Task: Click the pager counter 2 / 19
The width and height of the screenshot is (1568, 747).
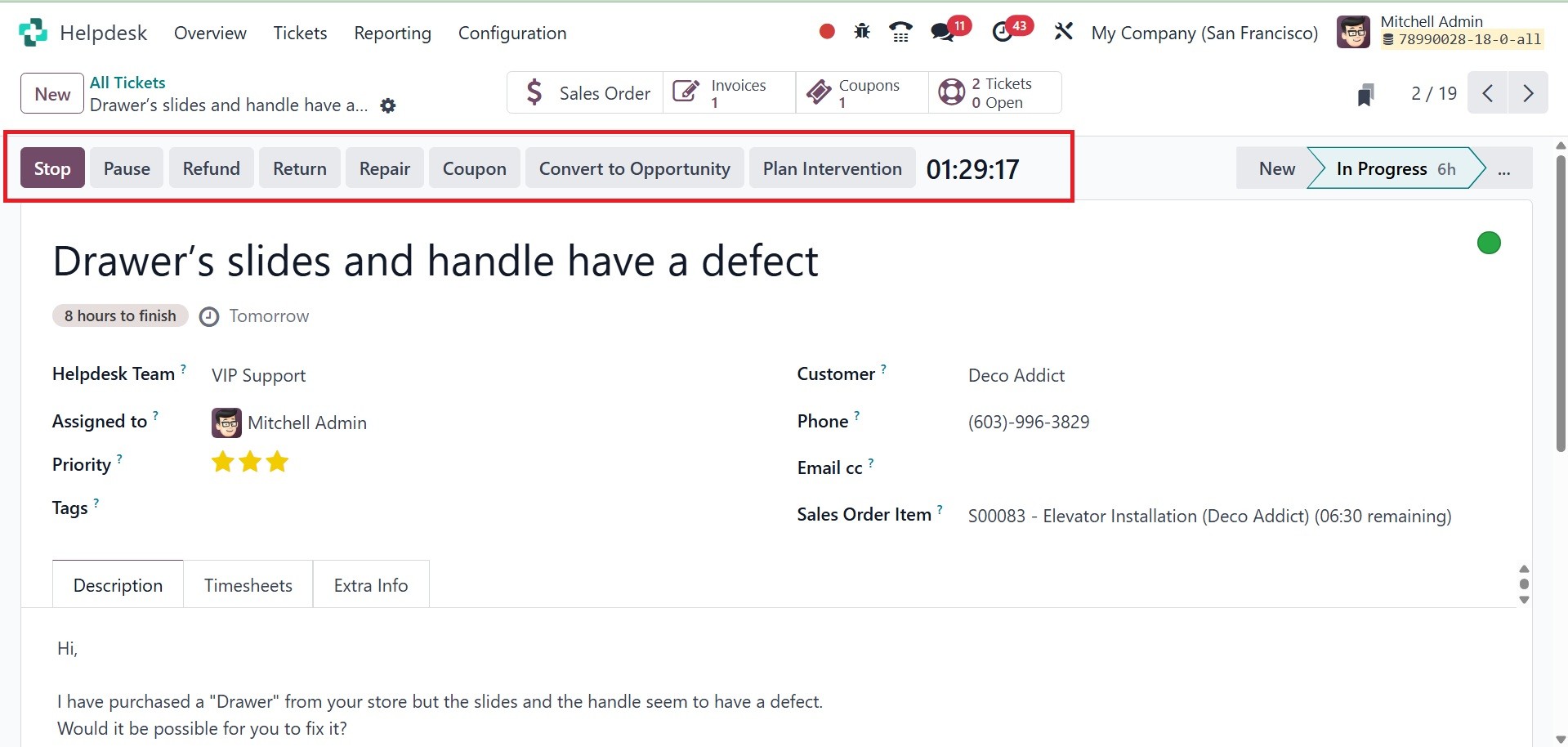Action: 1434,93
